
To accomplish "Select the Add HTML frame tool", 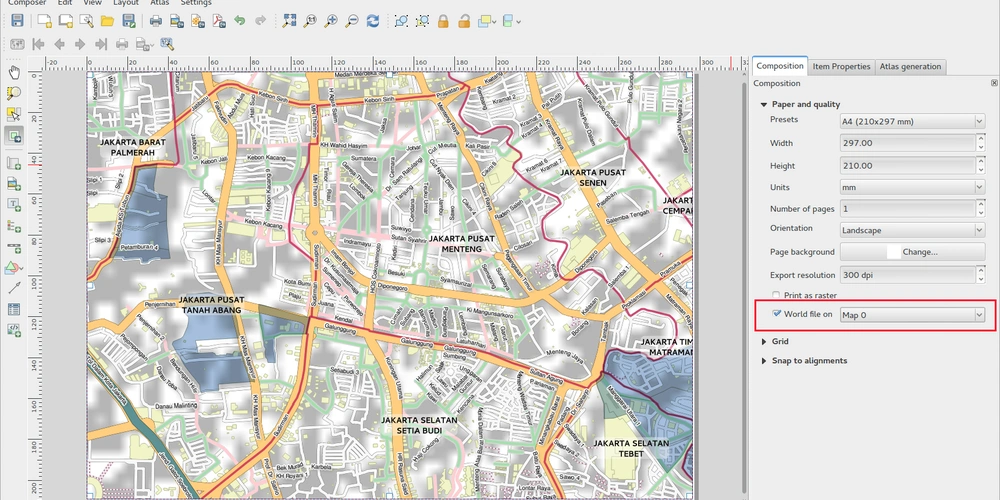I will (x=14, y=330).
